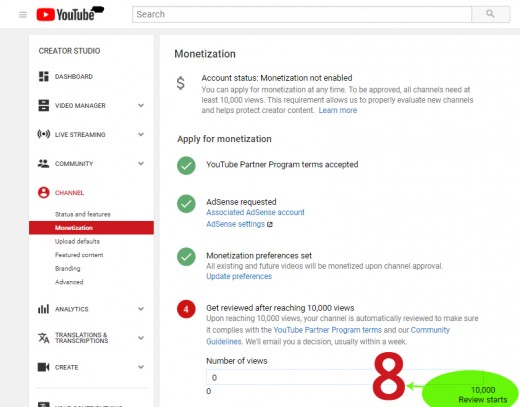The width and height of the screenshot is (520, 407).
Task: Click the COMMUNITY label
Action: tap(74, 164)
